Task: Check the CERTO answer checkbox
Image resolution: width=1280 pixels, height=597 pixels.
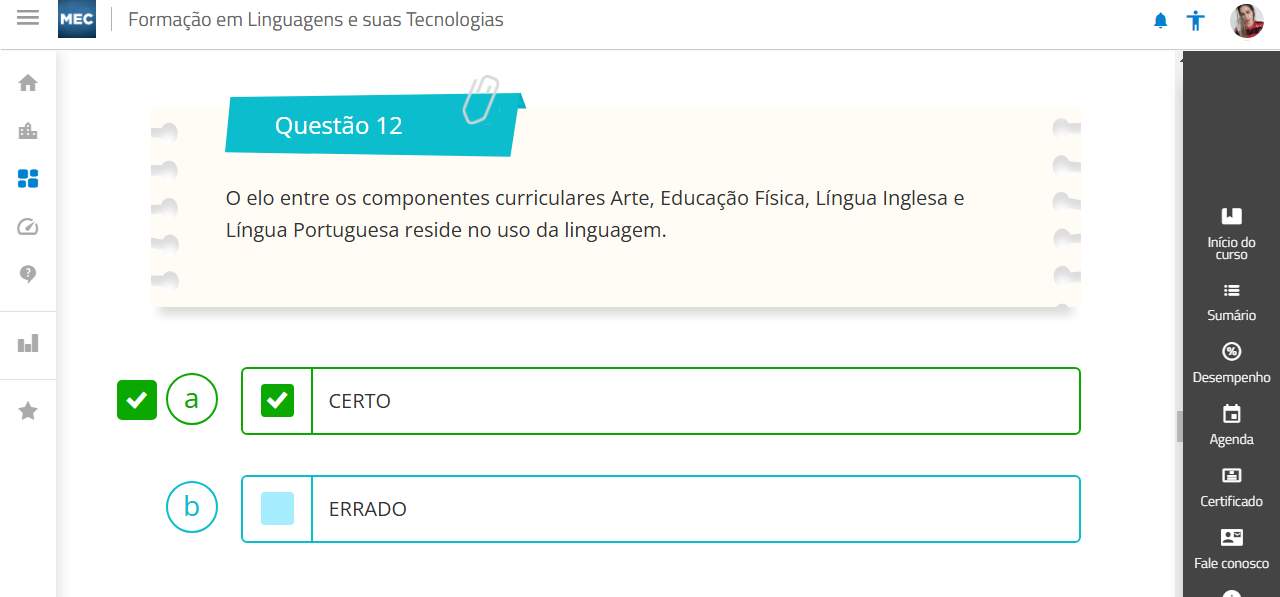Action: [277, 401]
